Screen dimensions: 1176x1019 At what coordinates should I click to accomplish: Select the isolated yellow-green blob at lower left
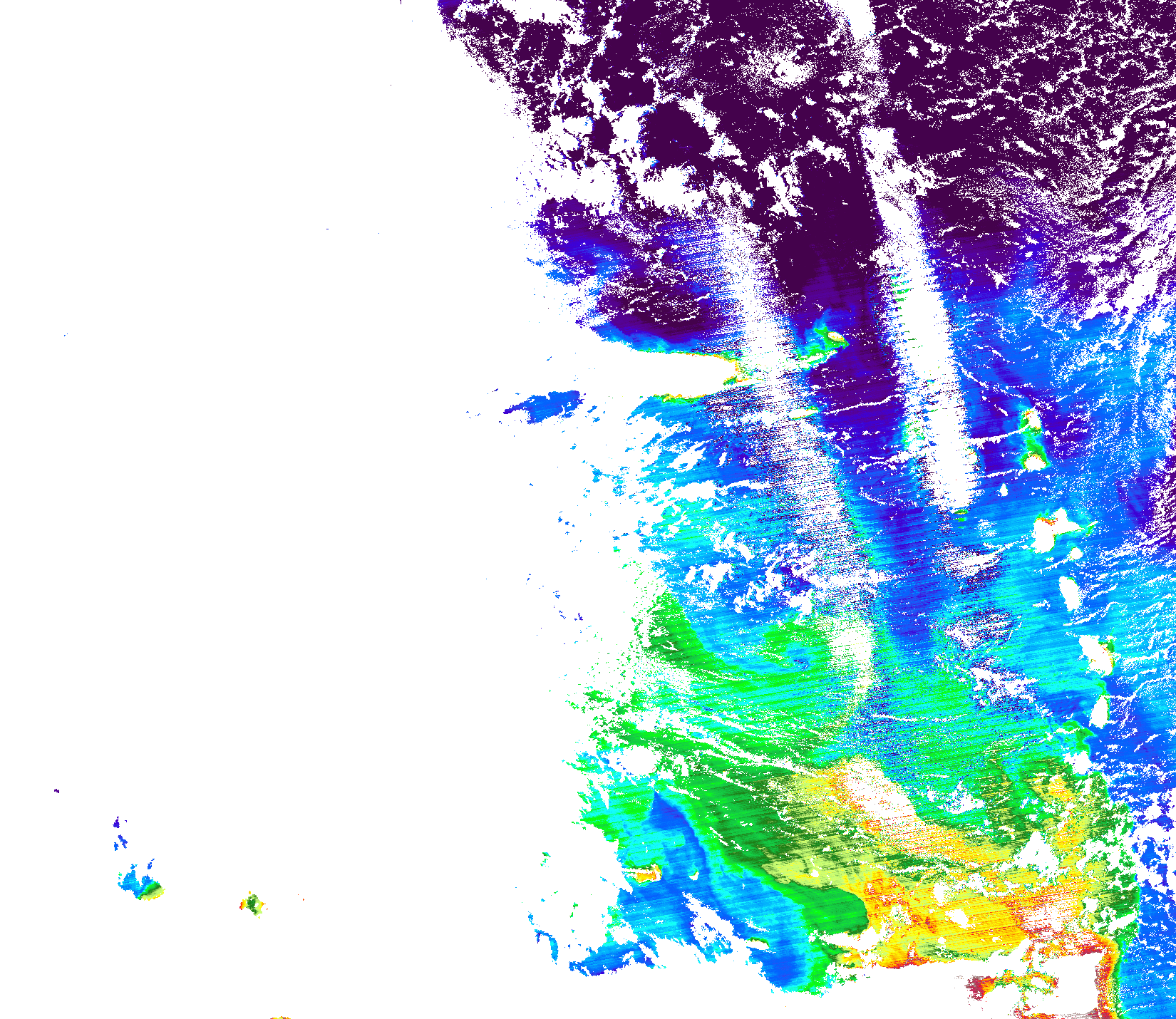click(252, 904)
